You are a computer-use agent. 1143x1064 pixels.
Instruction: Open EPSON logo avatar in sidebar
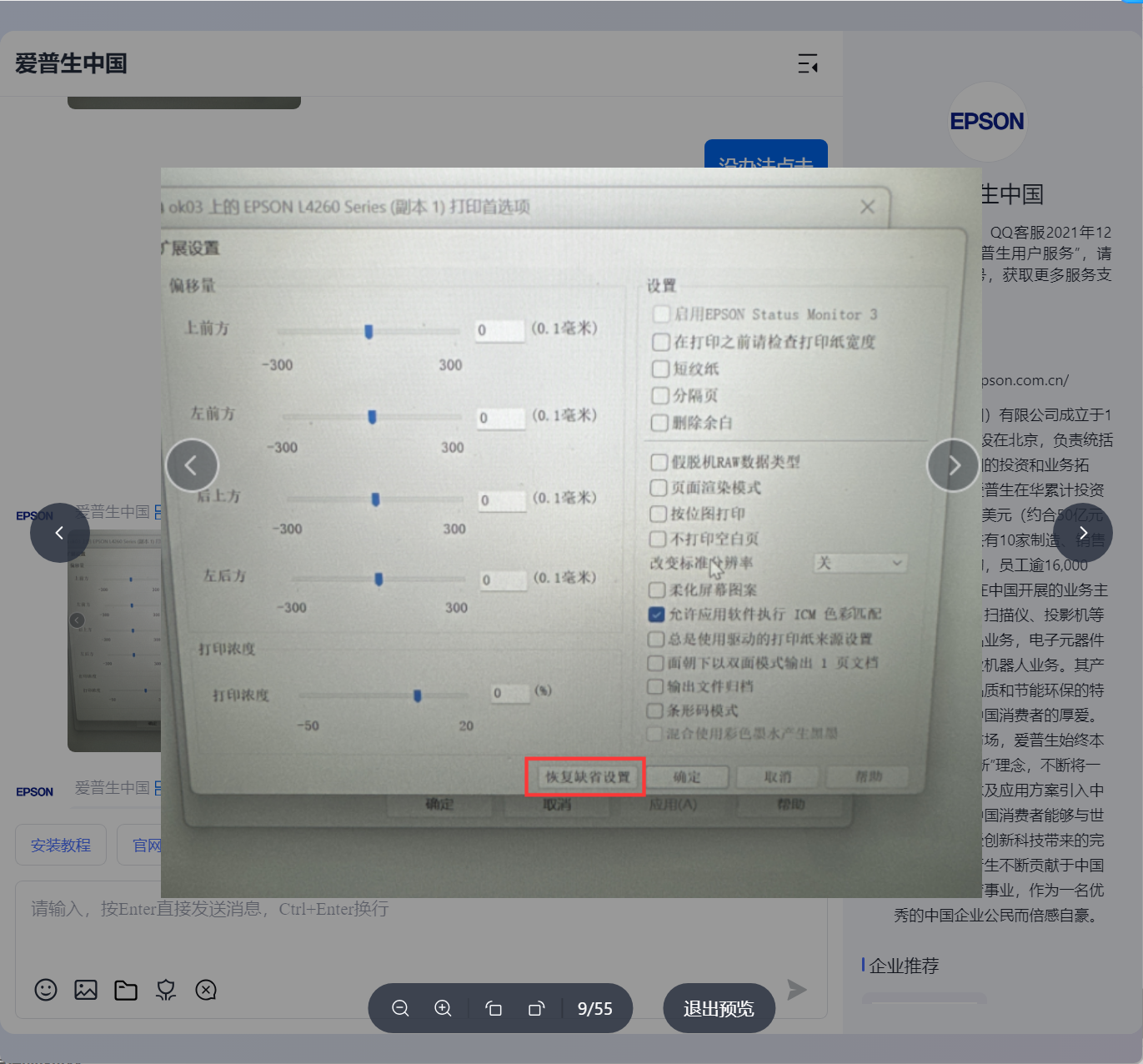[x=987, y=122]
